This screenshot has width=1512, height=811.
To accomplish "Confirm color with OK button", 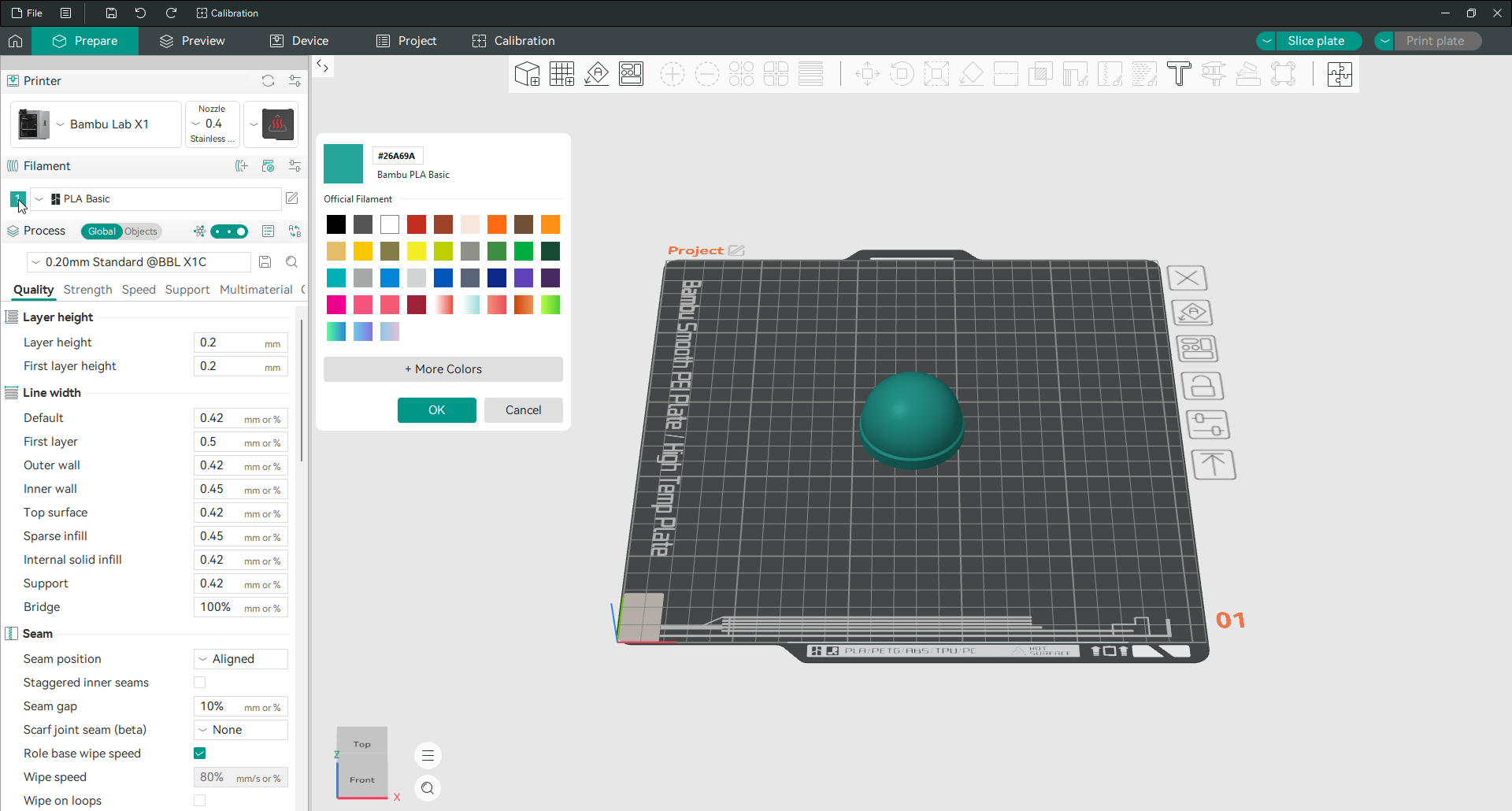I will [437, 410].
